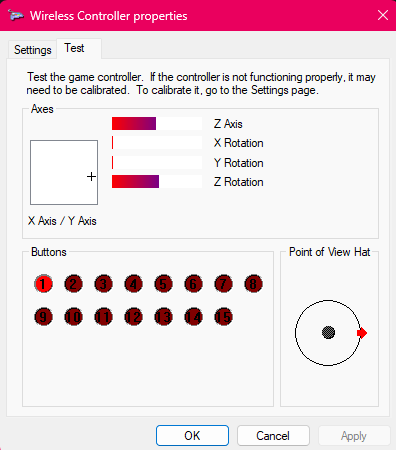Switch to the Settings tab
Viewport: 396px width, 450px height.
(33, 50)
